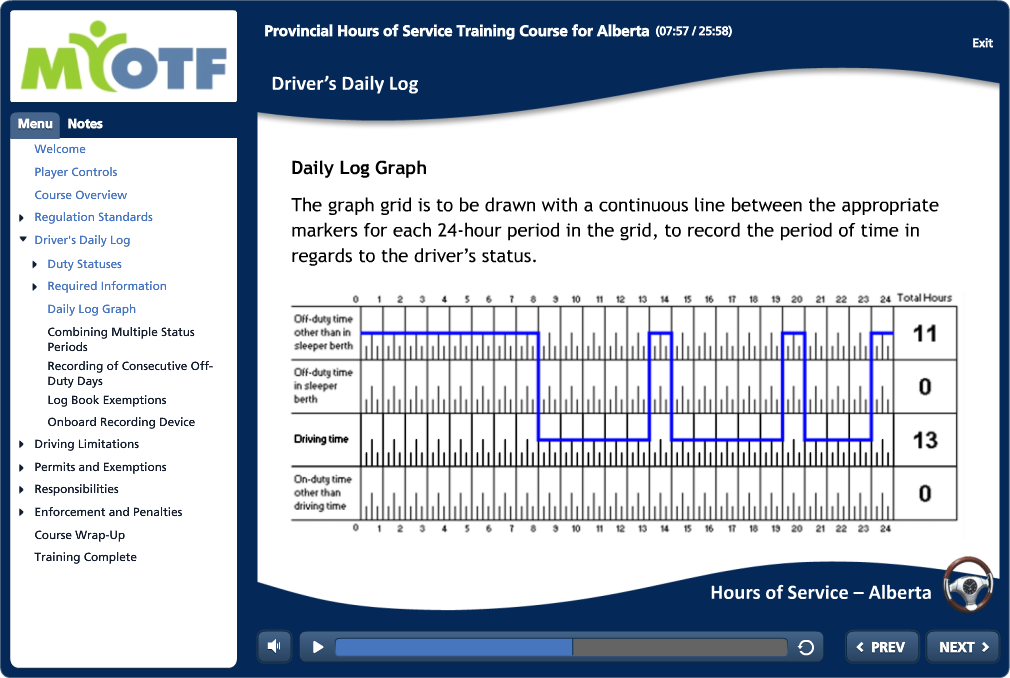Image resolution: width=1010 pixels, height=678 pixels.
Task: Expand the Regulation Standards section
Action: point(21,218)
